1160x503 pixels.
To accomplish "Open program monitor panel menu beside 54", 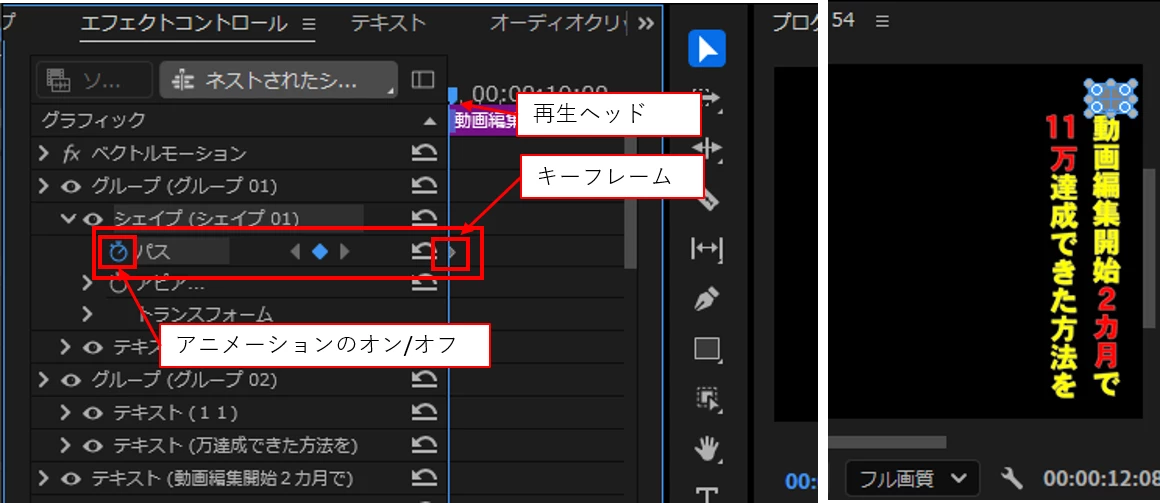I will pyautogui.click(x=882, y=21).
